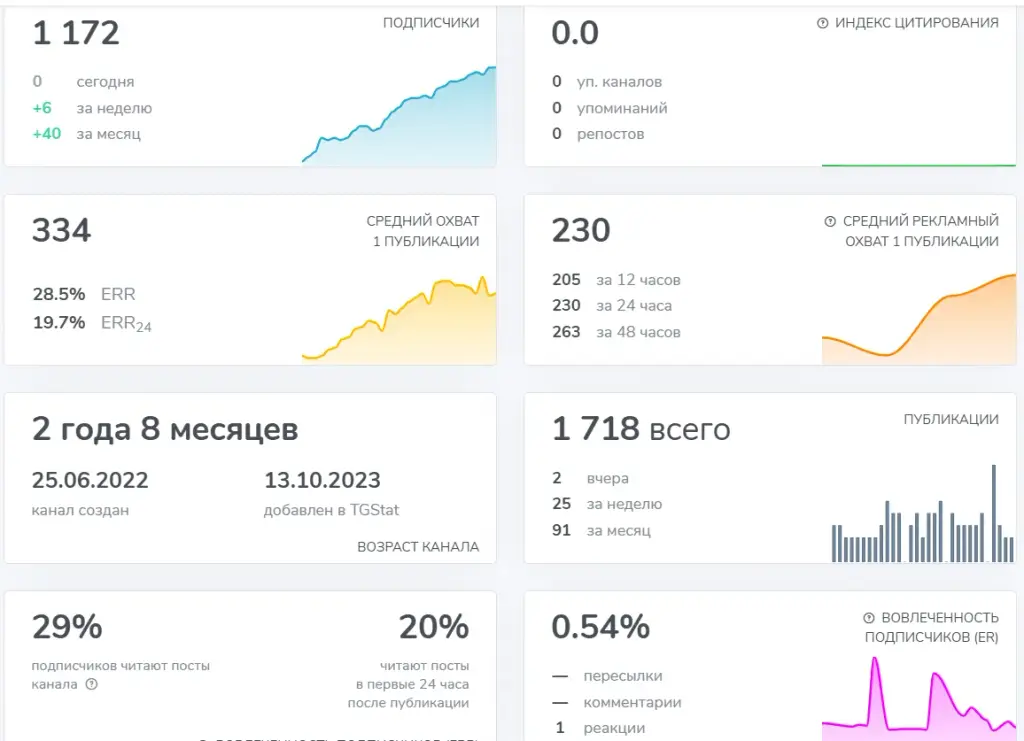Open the ПОДПИСЧИКИ card title
1024x741 pixels.
(x=431, y=23)
